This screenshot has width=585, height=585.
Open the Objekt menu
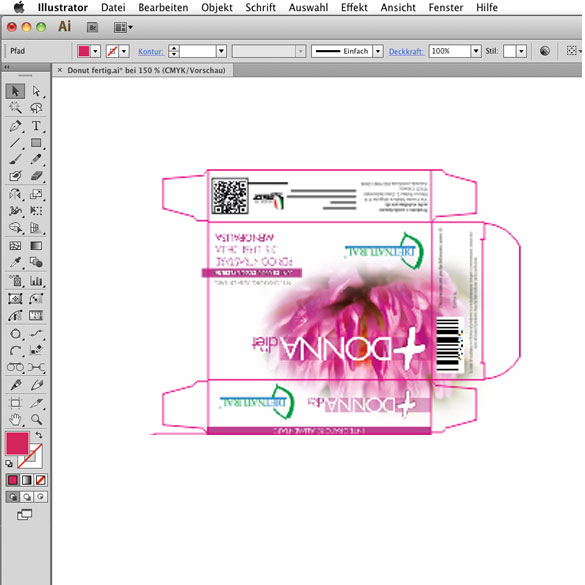point(217,7)
